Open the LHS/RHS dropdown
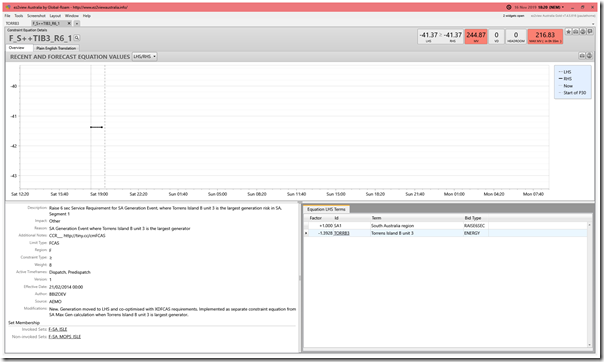 point(144,56)
